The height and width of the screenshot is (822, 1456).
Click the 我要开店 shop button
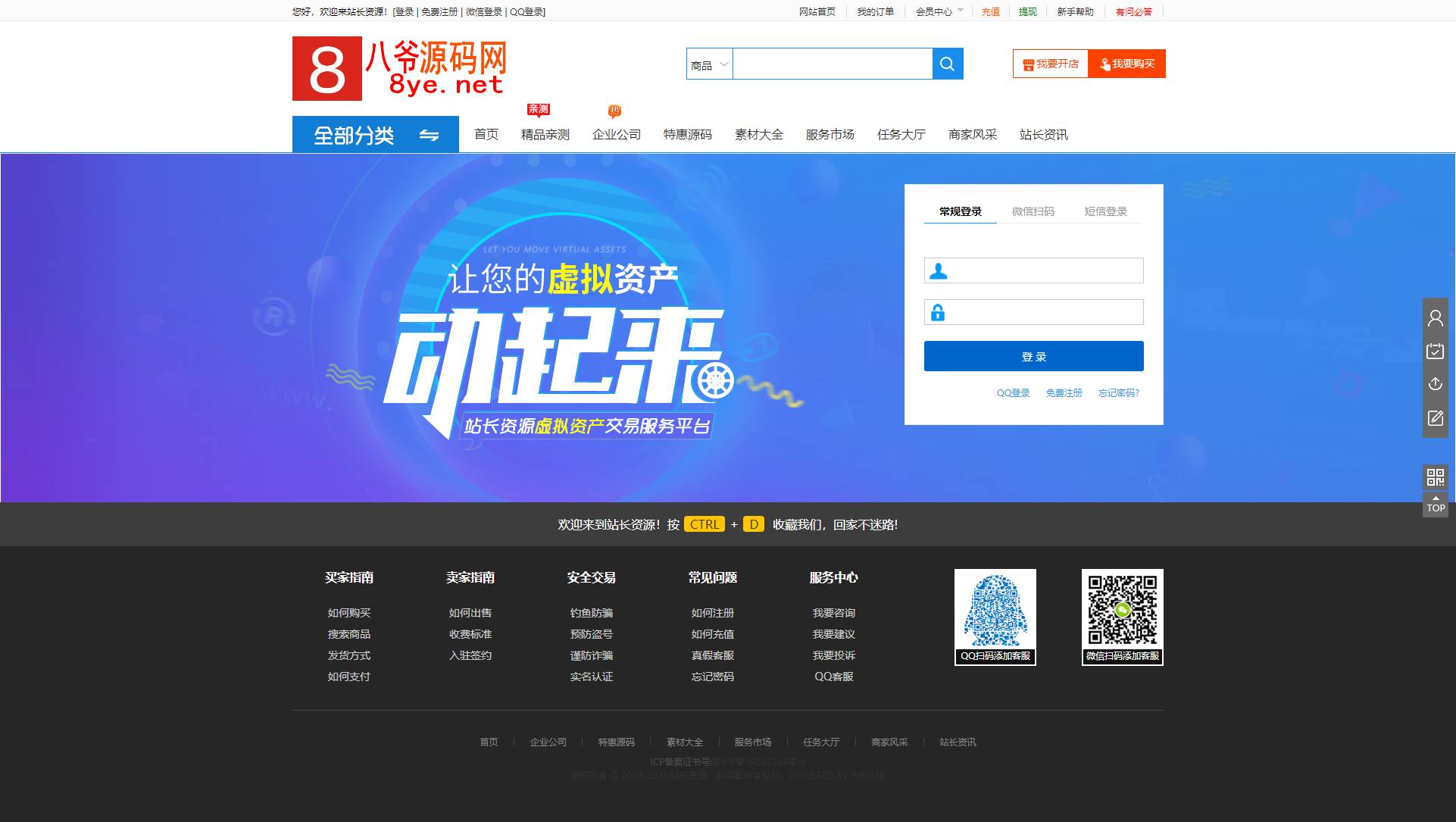pyautogui.click(x=1051, y=64)
